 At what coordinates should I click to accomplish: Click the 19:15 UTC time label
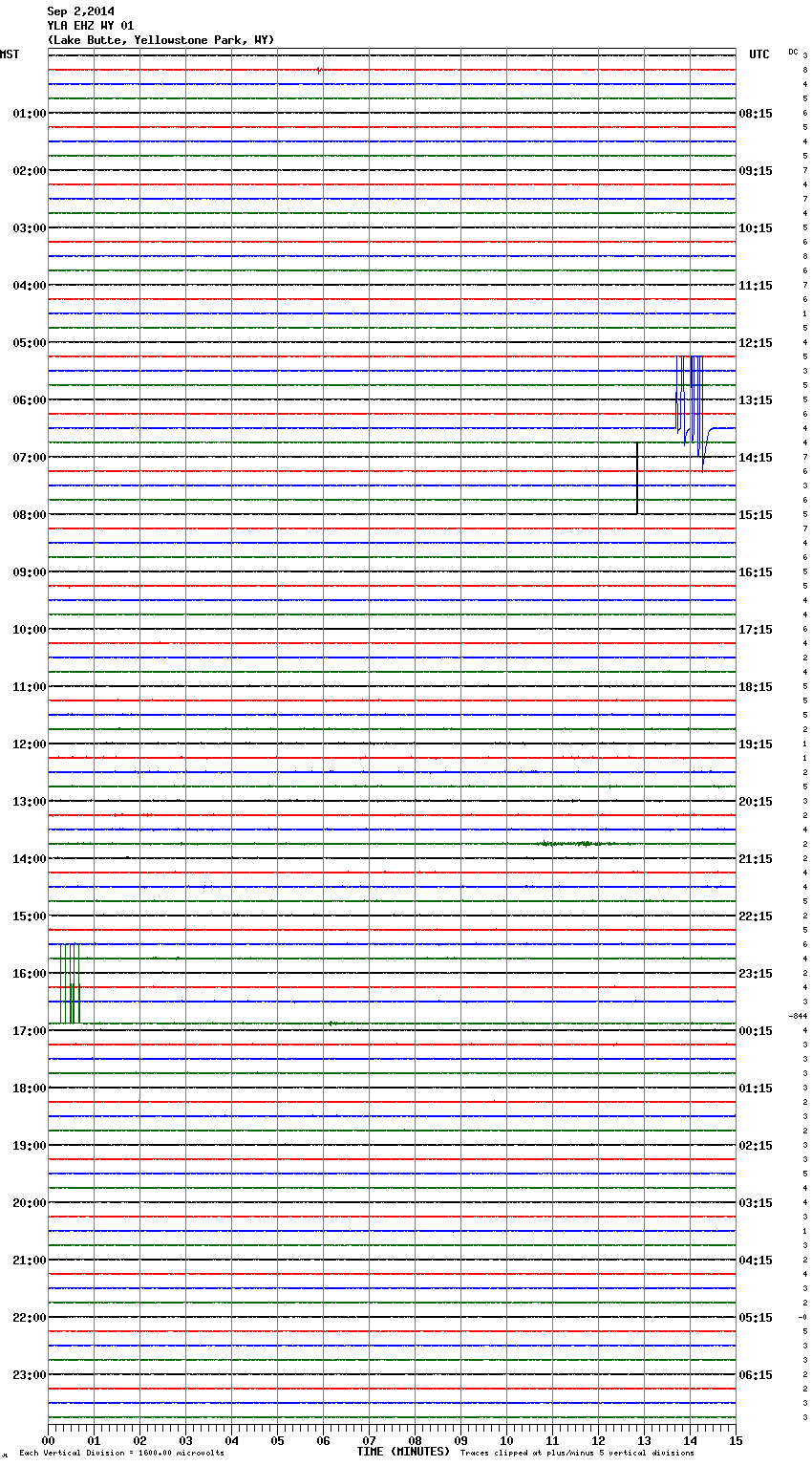[x=756, y=744]
